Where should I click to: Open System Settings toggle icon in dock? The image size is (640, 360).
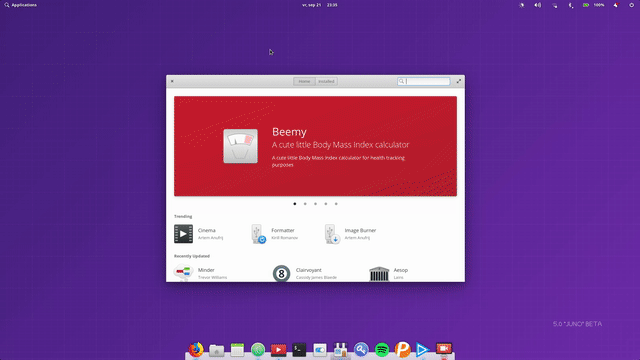point(320,350)
